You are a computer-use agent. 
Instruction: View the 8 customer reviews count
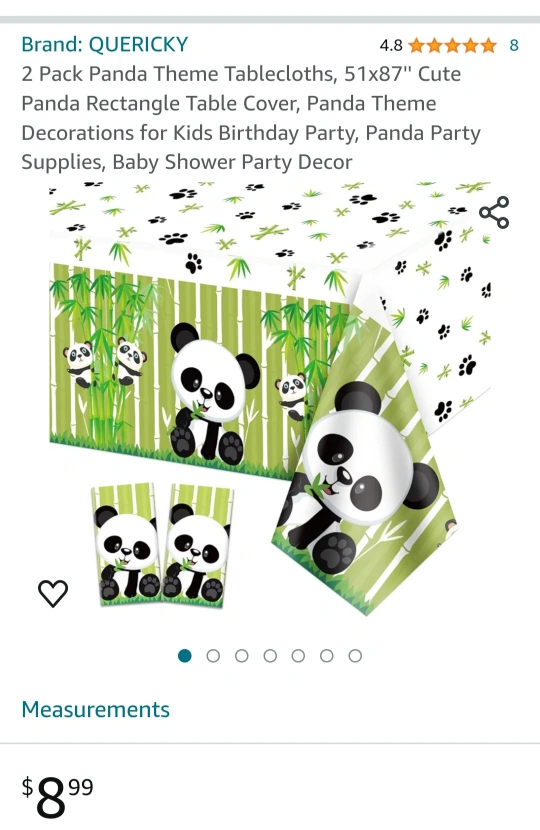(514, 46)
